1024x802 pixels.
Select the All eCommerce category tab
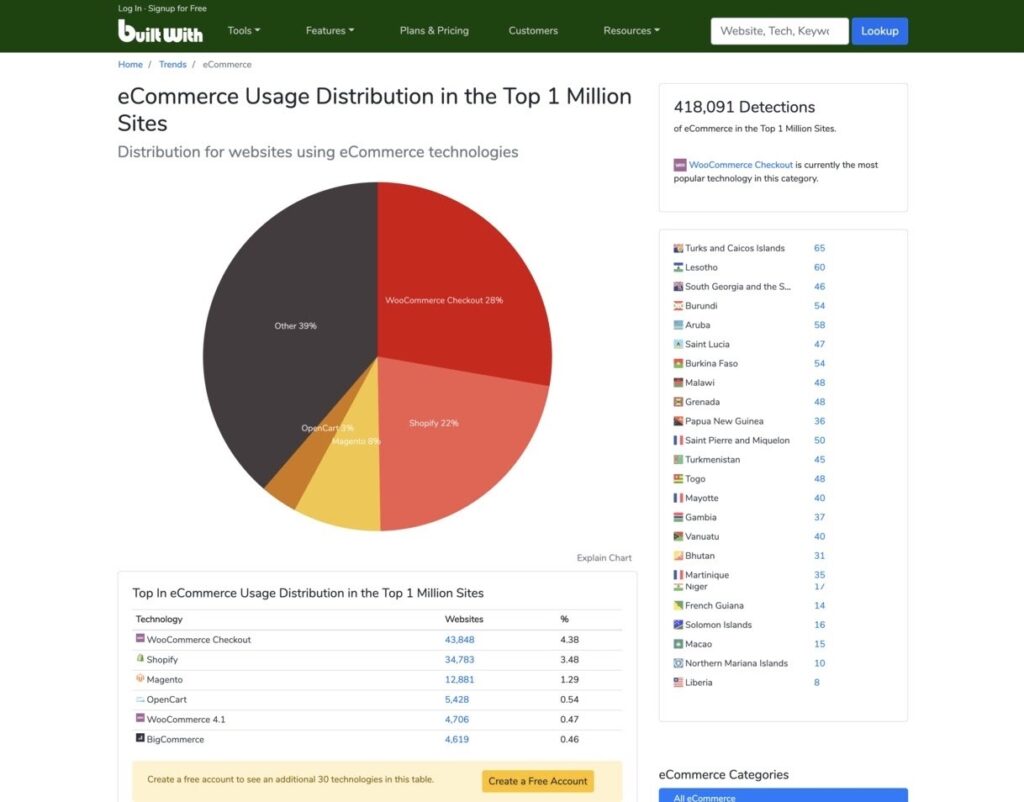point(783,795)
